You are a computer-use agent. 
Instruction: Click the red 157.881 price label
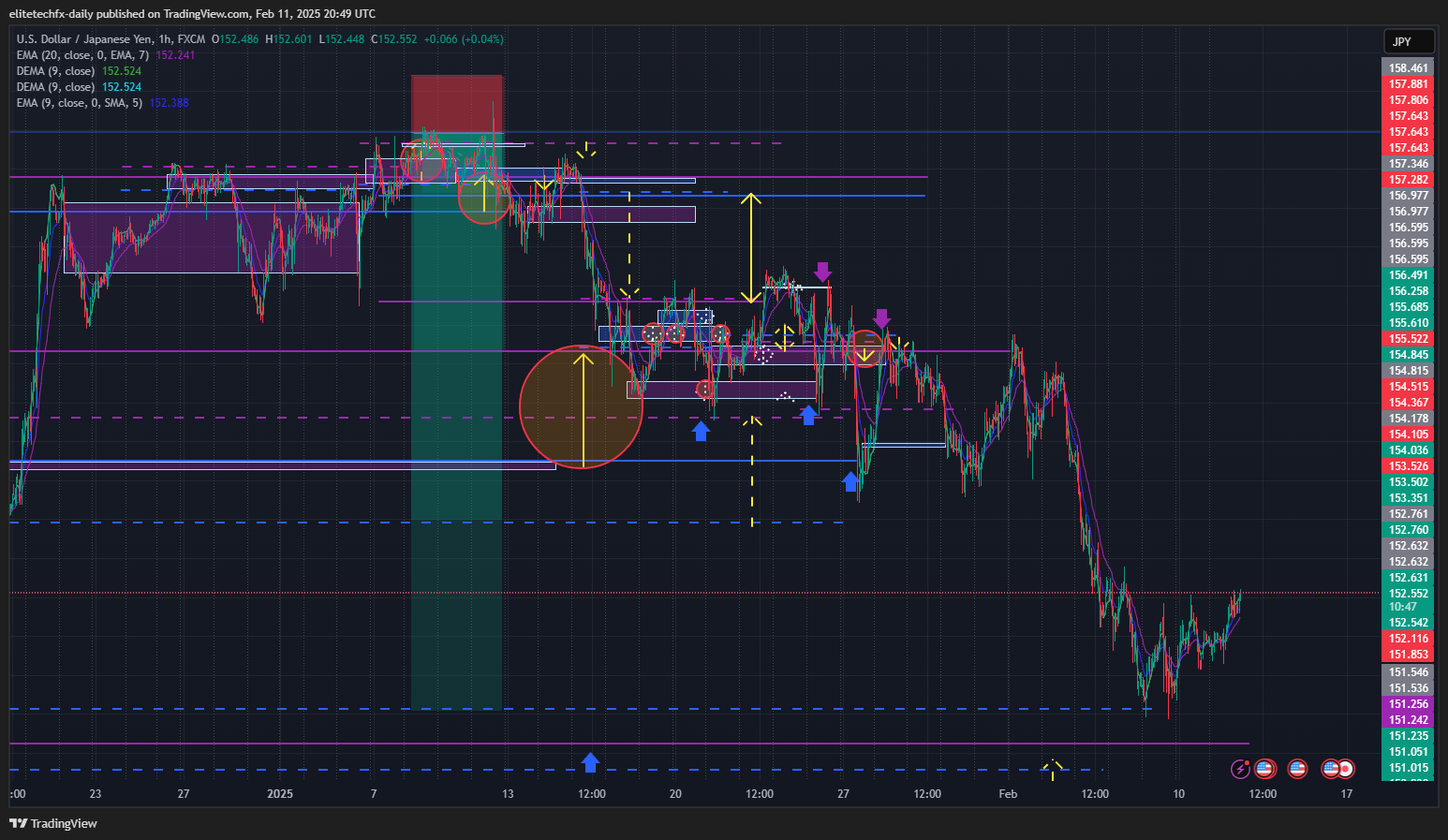(1408, 84)
